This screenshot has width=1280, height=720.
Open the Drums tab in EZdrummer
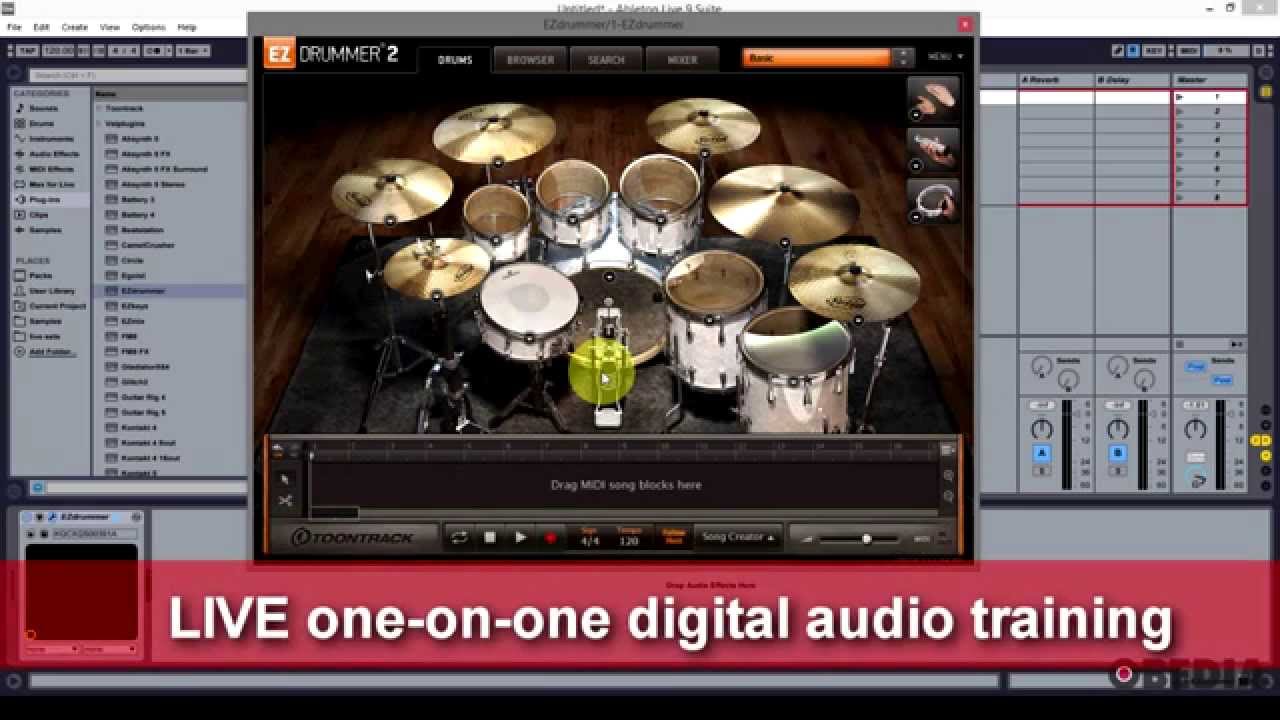point(455,59)
